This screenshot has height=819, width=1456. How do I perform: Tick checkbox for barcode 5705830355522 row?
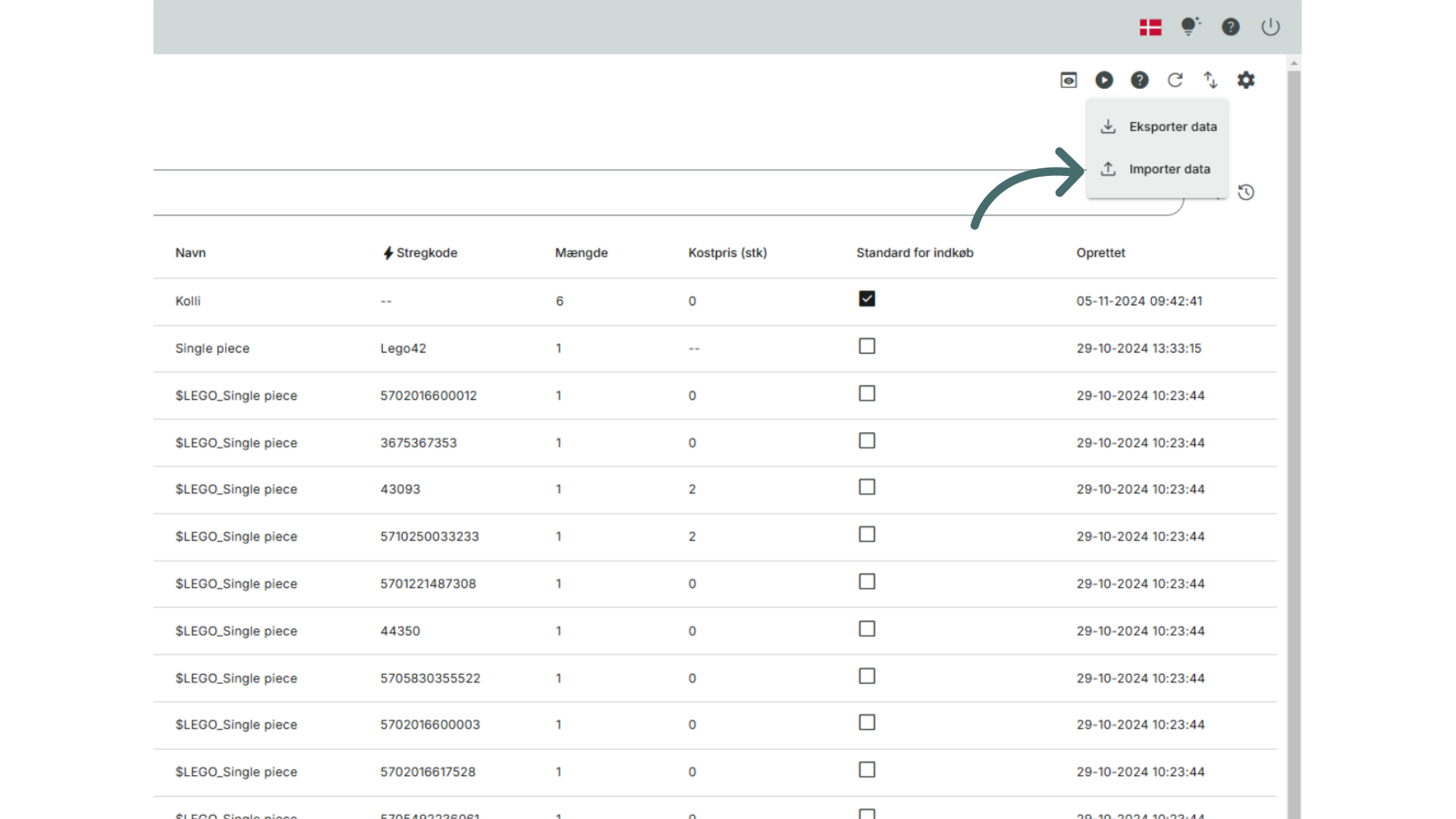click(x=867, y=676)
